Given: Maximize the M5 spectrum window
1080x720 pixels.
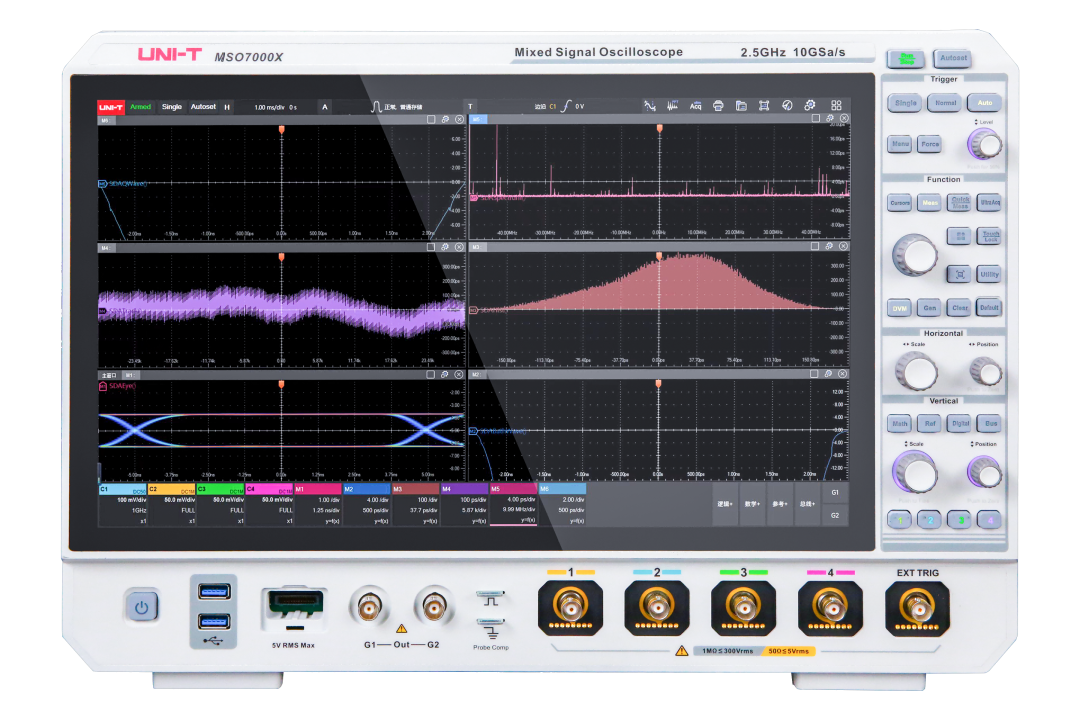Looking at the screenshot, I should coord(816,119).
